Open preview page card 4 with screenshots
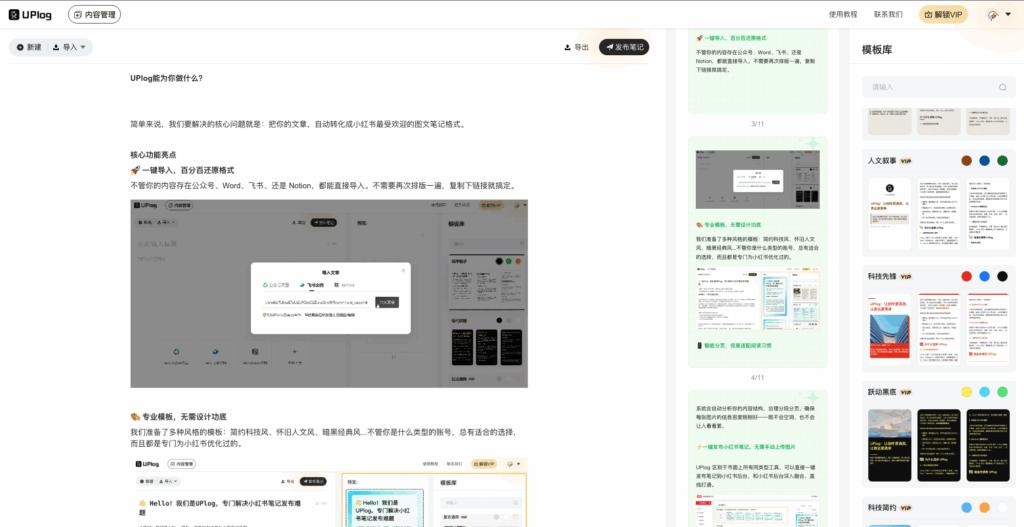The height and width of the screenshot is (527, 1024). coord(758,251)
